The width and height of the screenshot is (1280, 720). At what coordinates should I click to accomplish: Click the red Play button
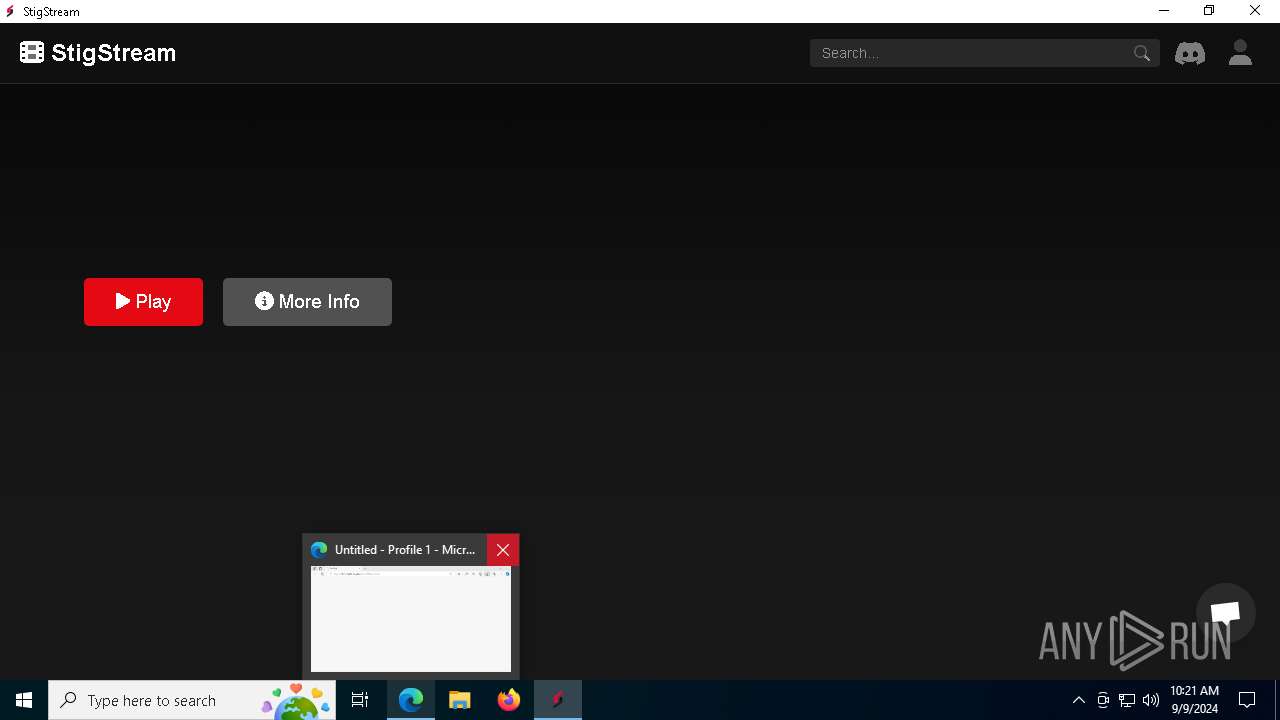pyautogui.click(x=143, y=302)
